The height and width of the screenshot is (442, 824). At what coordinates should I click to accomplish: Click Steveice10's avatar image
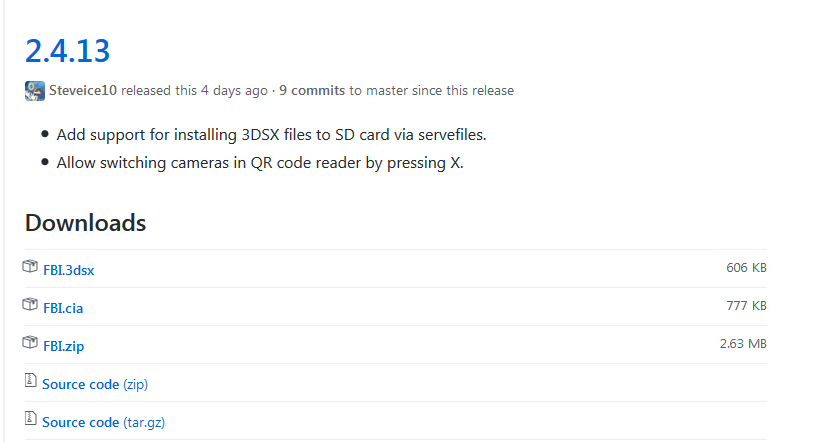35,91
